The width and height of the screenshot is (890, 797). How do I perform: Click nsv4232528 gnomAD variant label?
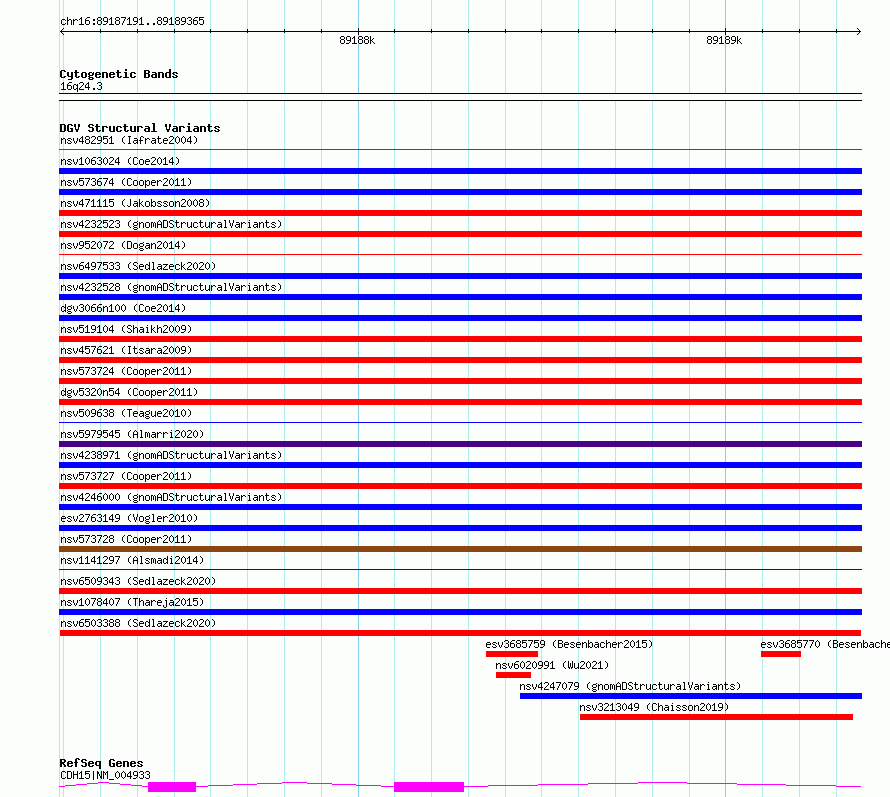pos(171,287)
